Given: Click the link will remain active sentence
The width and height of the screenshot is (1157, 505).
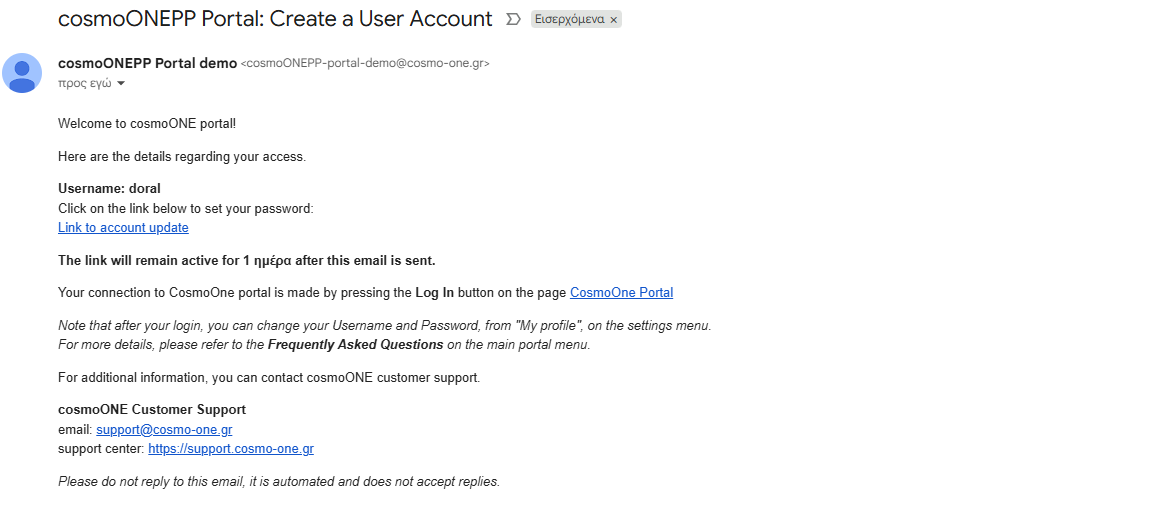Looking at the screenshot, I should 246,261.
